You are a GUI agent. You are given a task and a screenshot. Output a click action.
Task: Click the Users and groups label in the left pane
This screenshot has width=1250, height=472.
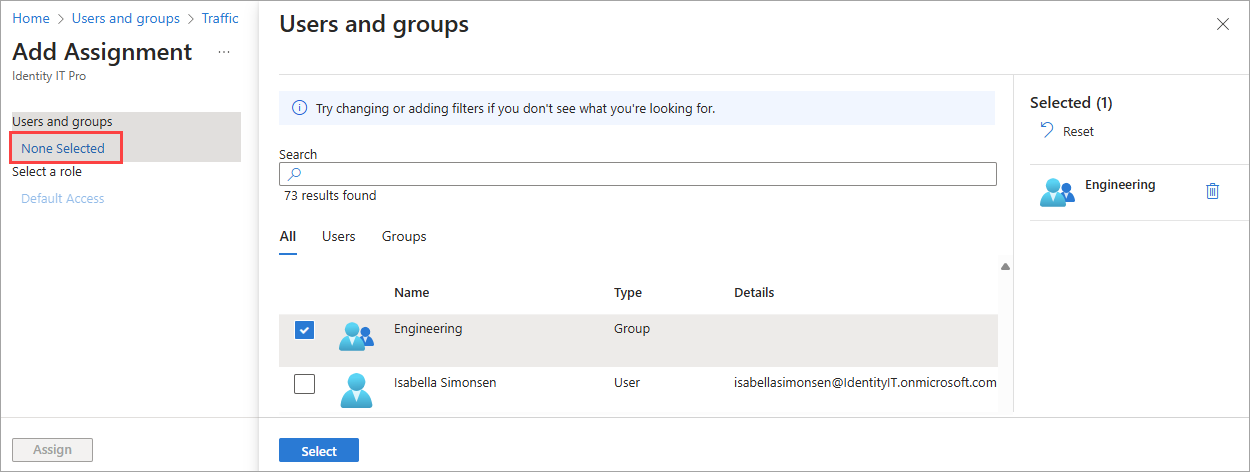pos(62,121)
